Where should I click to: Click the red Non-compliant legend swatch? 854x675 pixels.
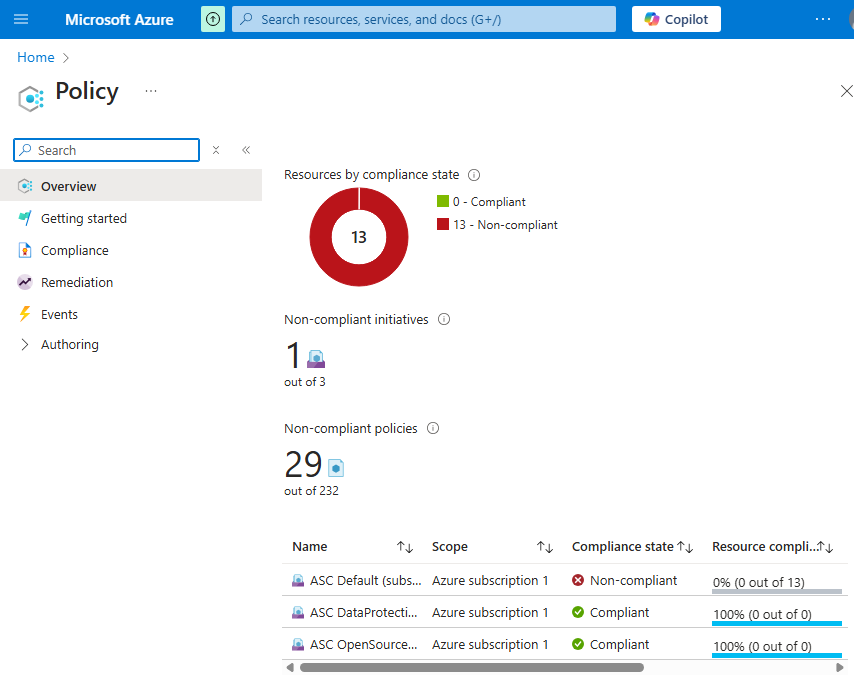click(443, 224)
